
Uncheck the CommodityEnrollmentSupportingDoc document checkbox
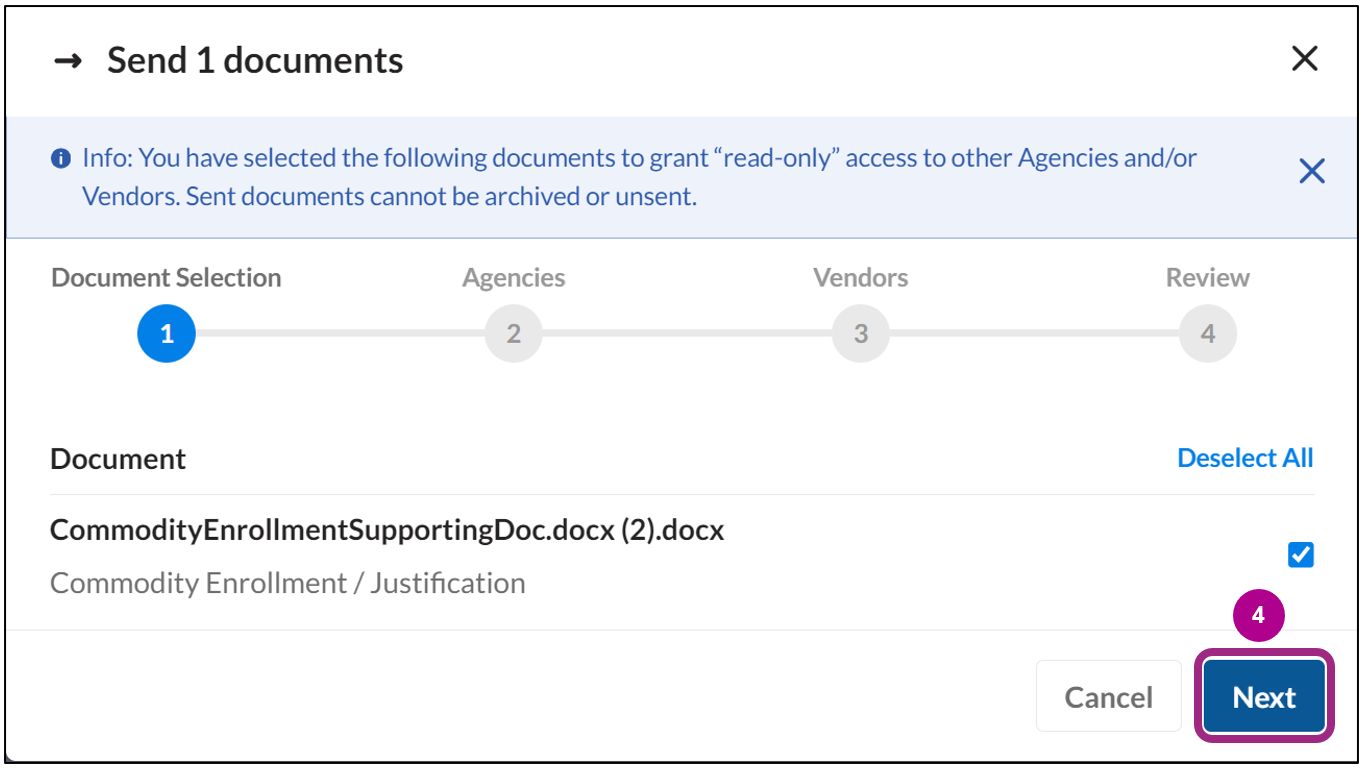point(1301,554)
